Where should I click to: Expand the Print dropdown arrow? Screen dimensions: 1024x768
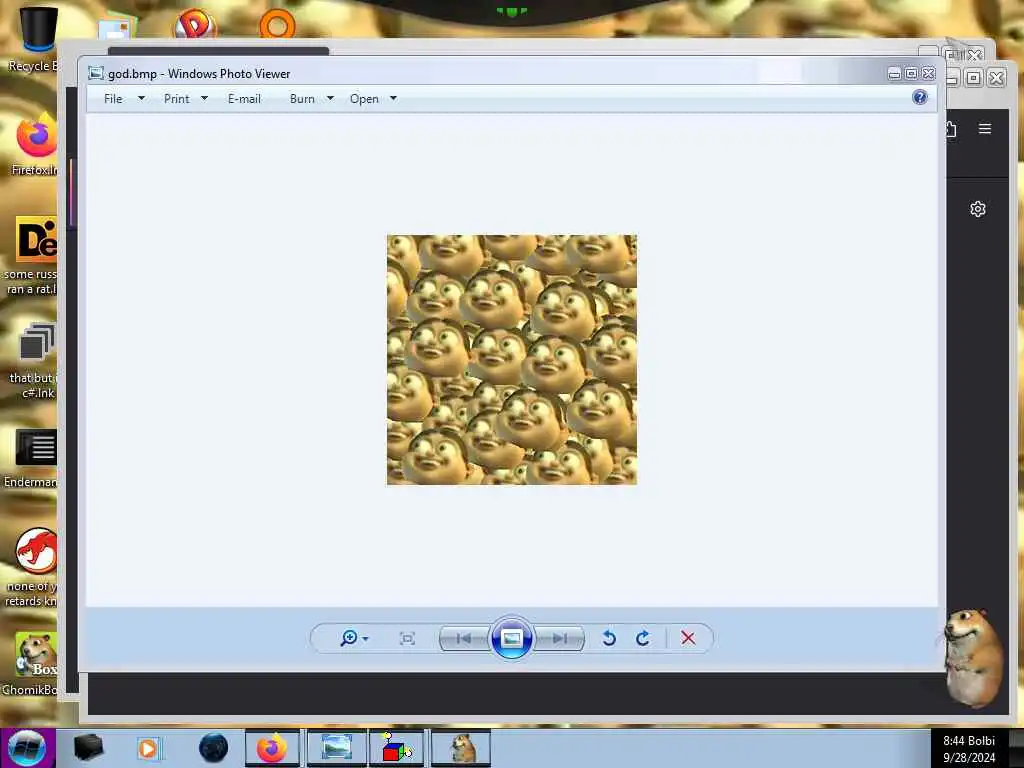(x=204, y=99)
